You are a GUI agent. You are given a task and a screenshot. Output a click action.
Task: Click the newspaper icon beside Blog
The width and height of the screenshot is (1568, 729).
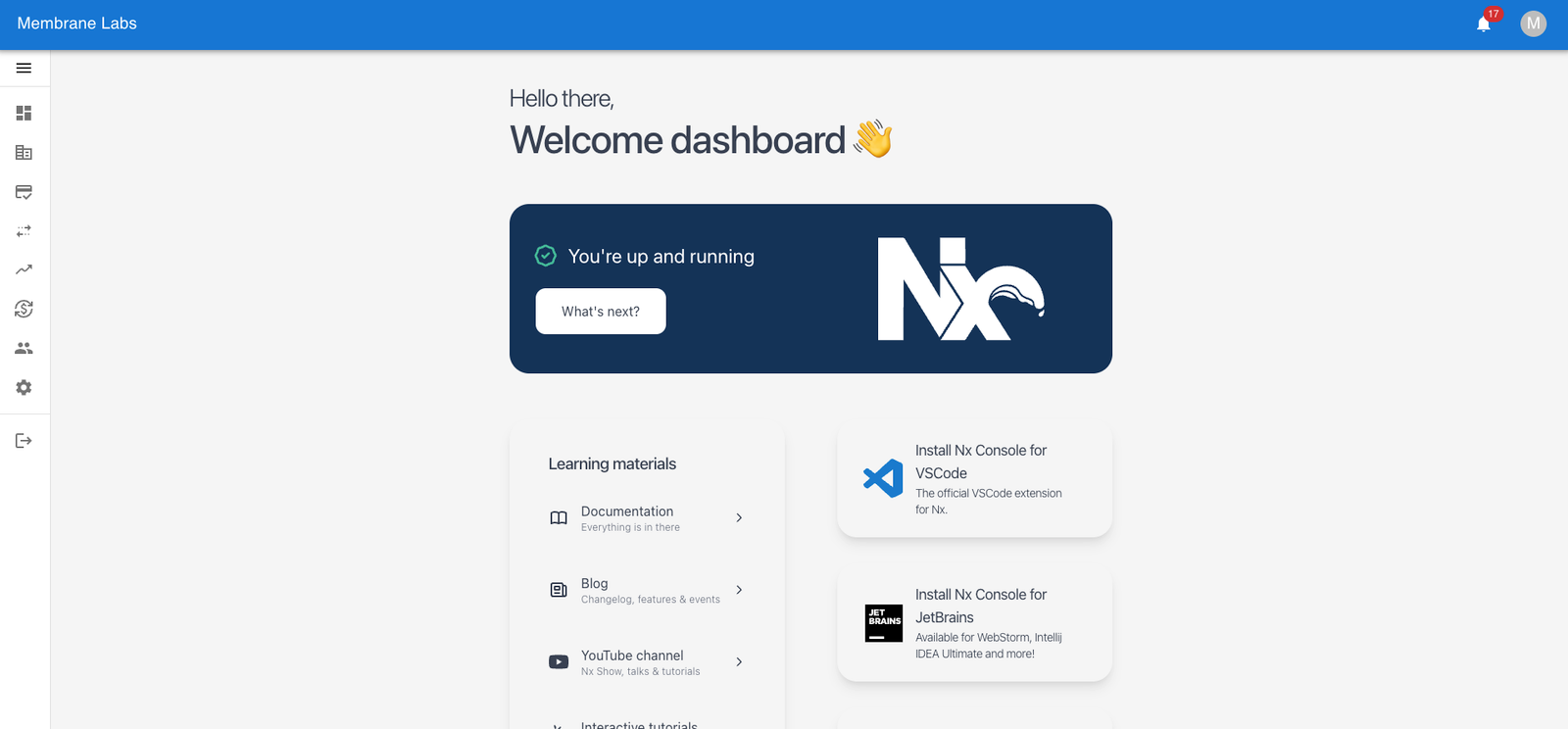pyautogui.click(x=559, y=590)
